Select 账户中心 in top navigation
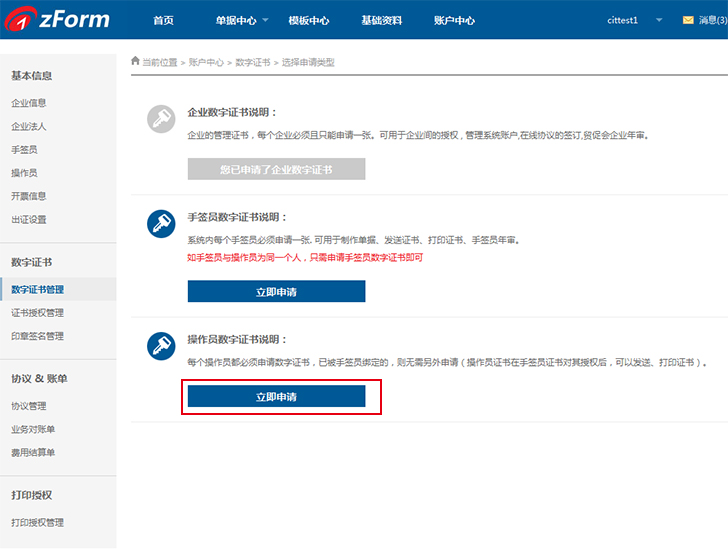Image resolution: width=728 pixels, height=549 pixels. click(454, 20)
